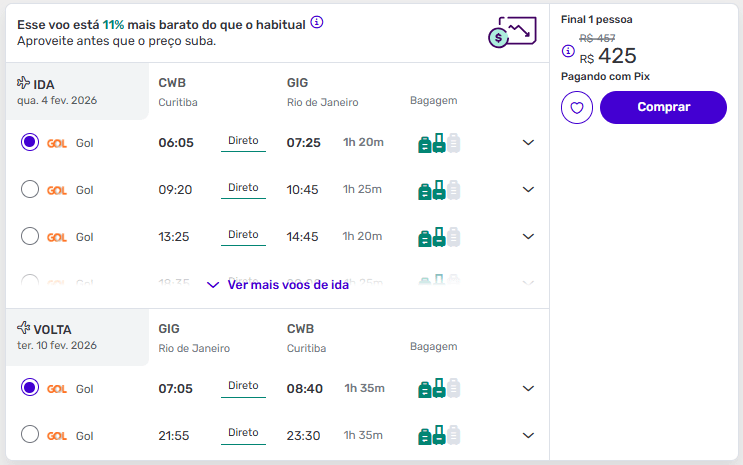Click the Direto label on 09:20 flight

pyautogui.click(x=243, y=188)
